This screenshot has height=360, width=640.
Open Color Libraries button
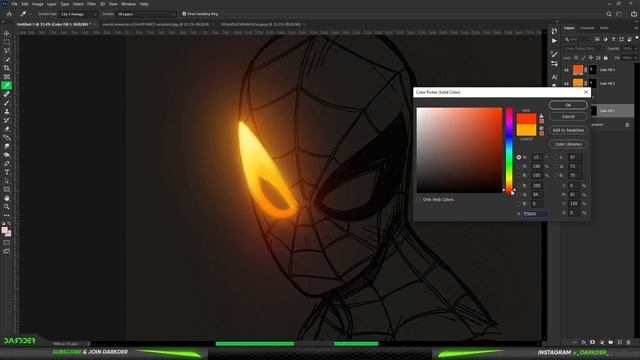click(568, 144)
